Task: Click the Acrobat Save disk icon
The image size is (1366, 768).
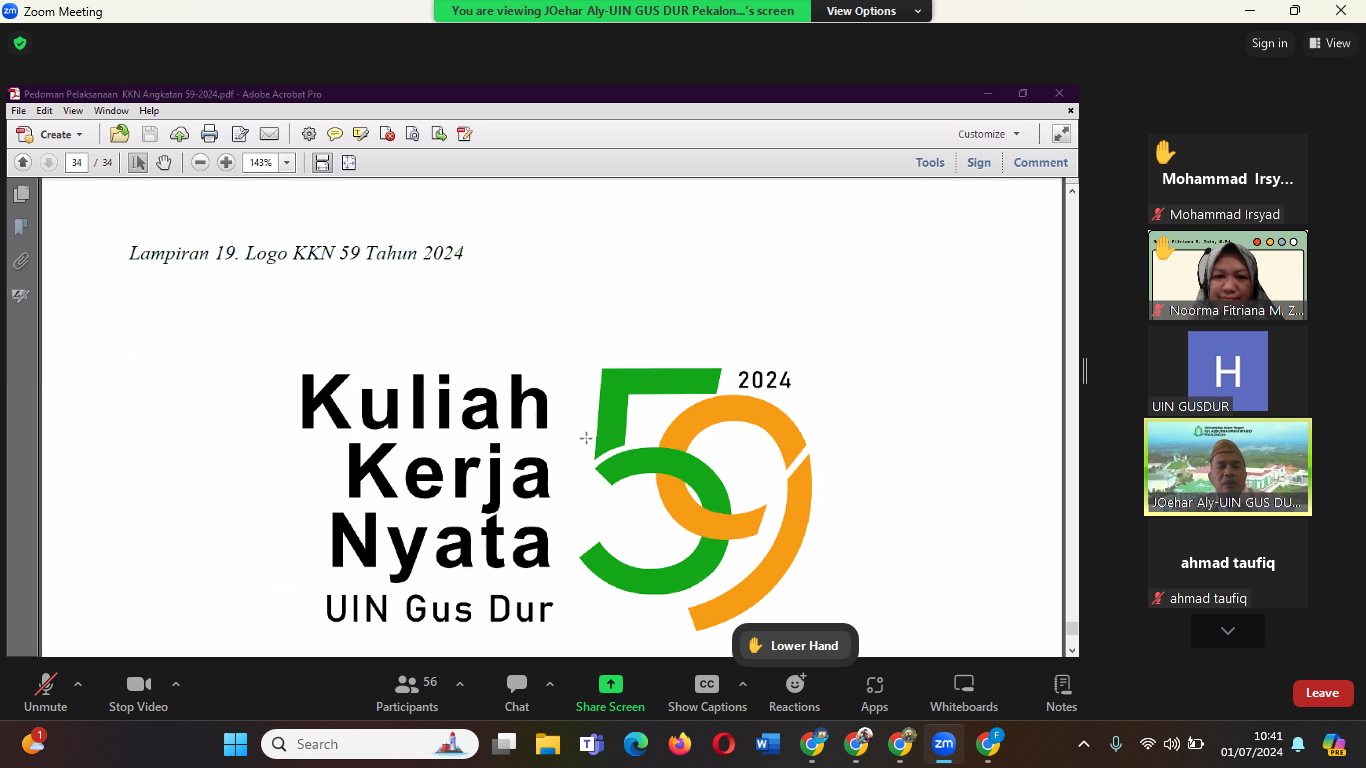Action: (149, 134)
